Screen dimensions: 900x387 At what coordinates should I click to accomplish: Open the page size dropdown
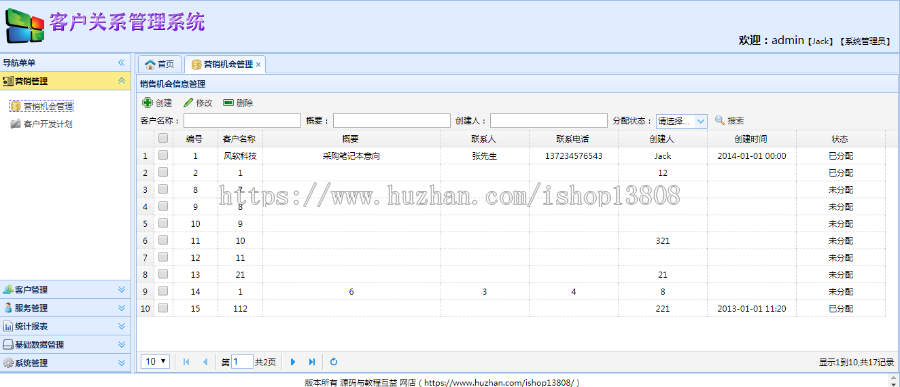155,361
